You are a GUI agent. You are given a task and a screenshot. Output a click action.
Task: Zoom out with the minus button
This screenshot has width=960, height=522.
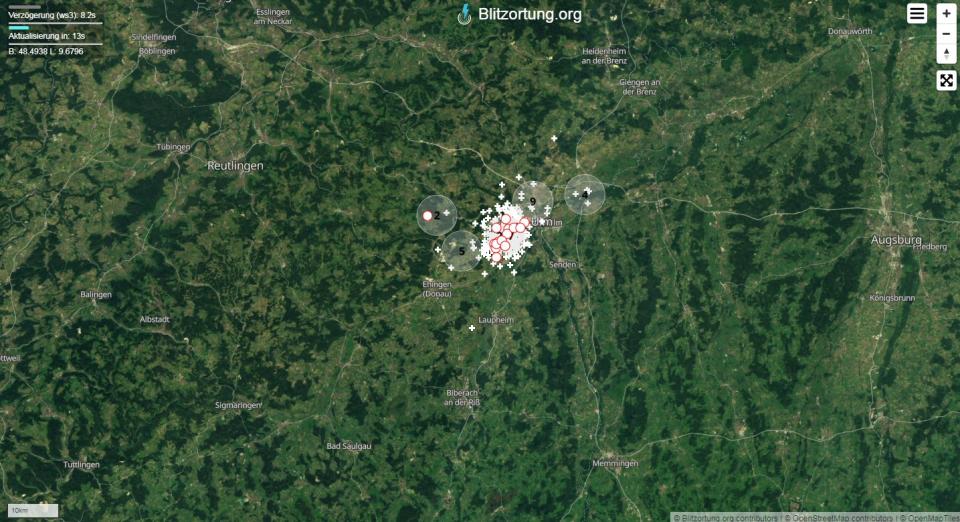(946, 34)
